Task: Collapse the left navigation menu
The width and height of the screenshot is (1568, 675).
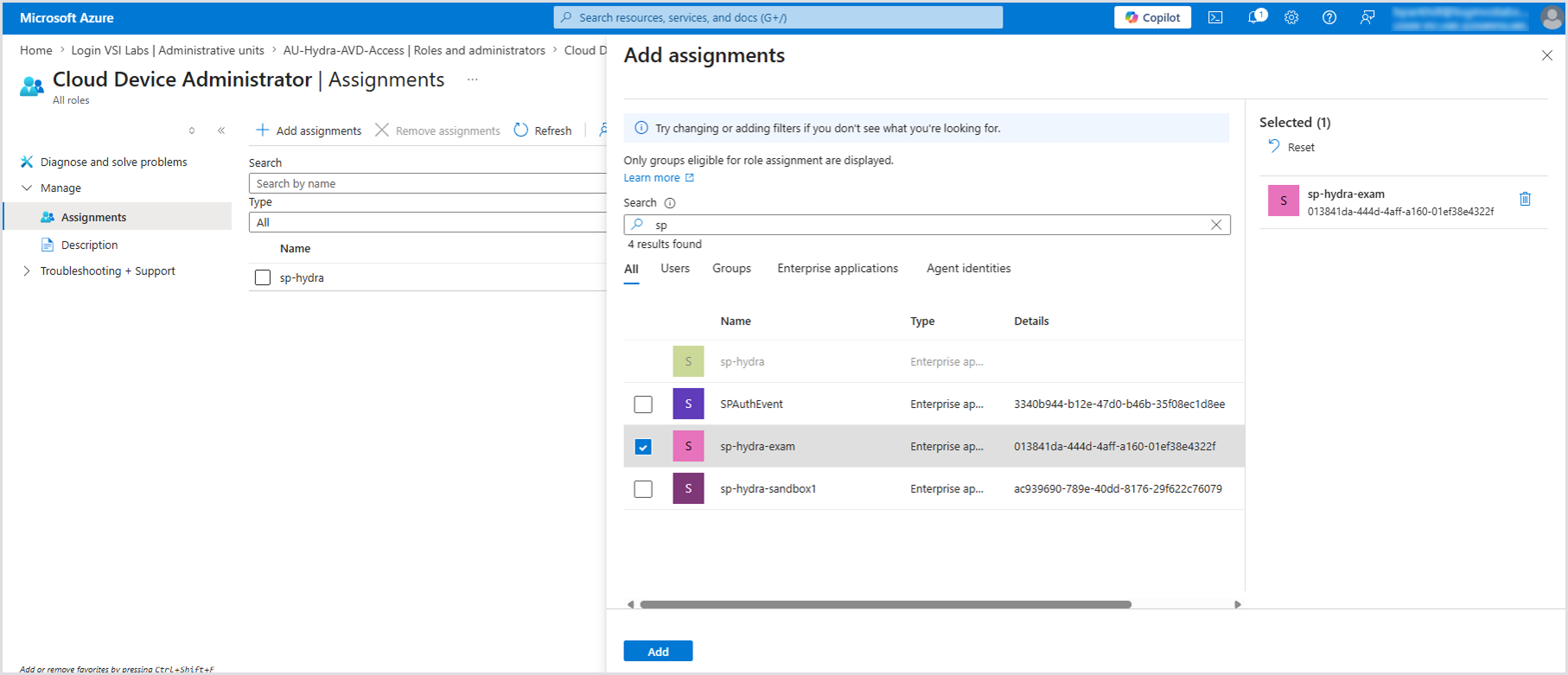Action: [221, 131]
